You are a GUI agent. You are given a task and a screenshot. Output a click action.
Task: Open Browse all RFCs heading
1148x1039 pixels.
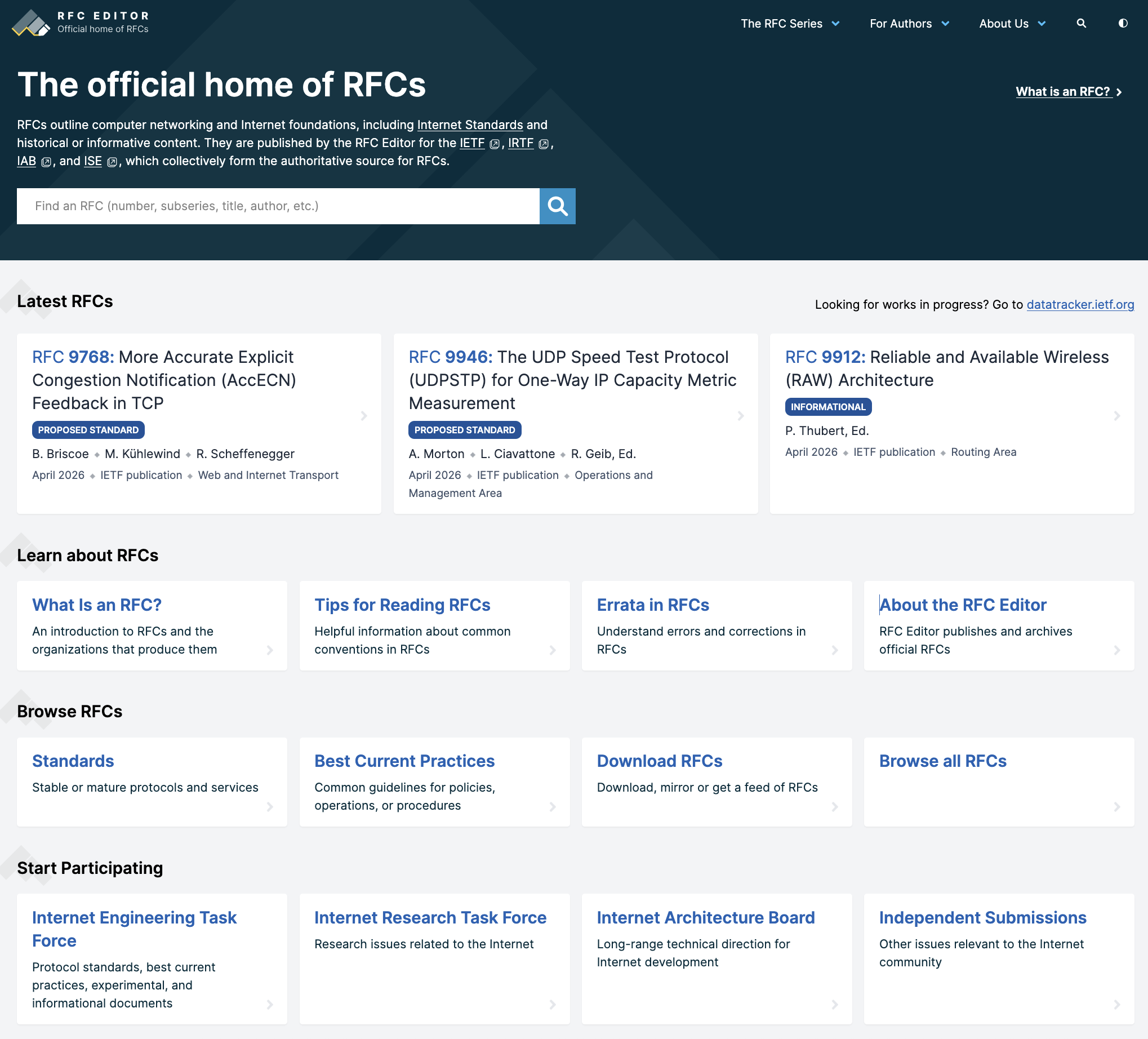[x=942, y=761]
